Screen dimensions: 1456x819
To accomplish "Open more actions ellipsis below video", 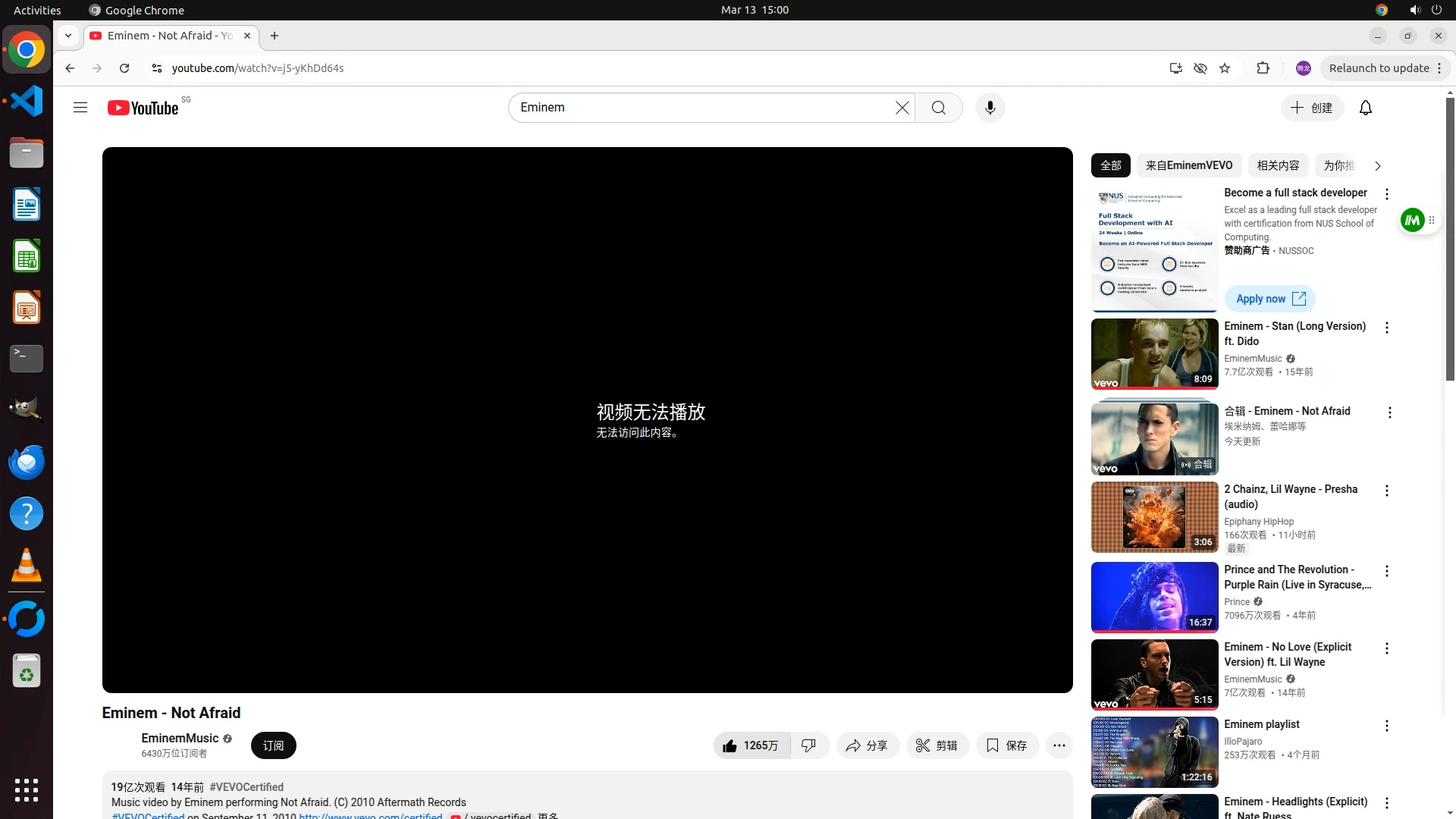I will coord(1059,745).
